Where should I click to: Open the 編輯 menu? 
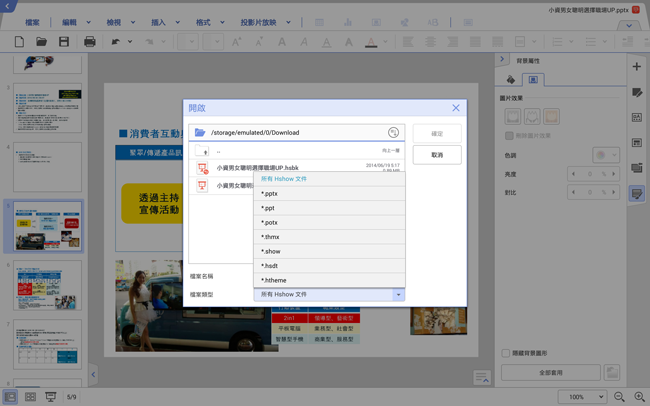[69, 22]
